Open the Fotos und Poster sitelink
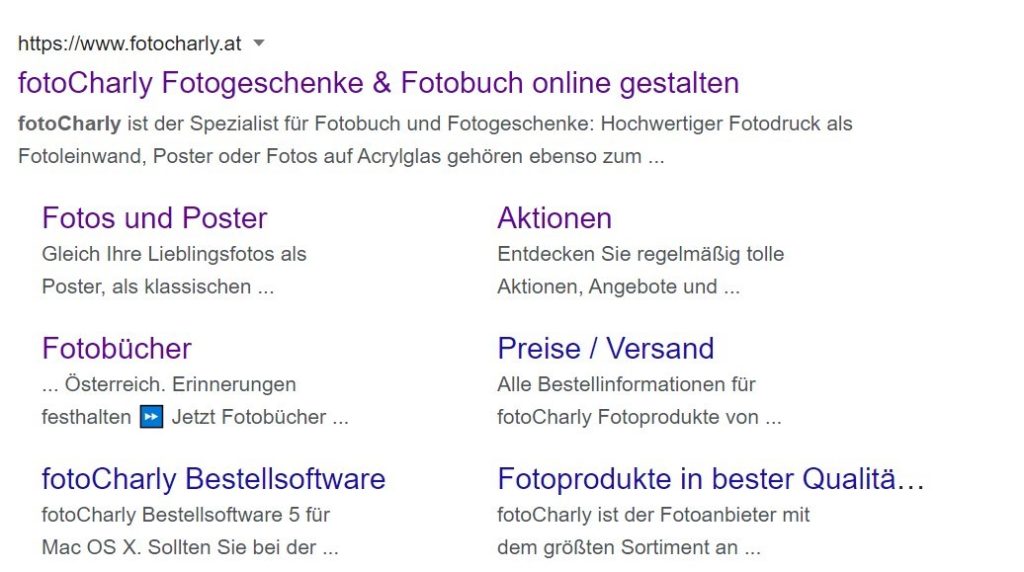 pyautogui.click(x=154, y=218)
